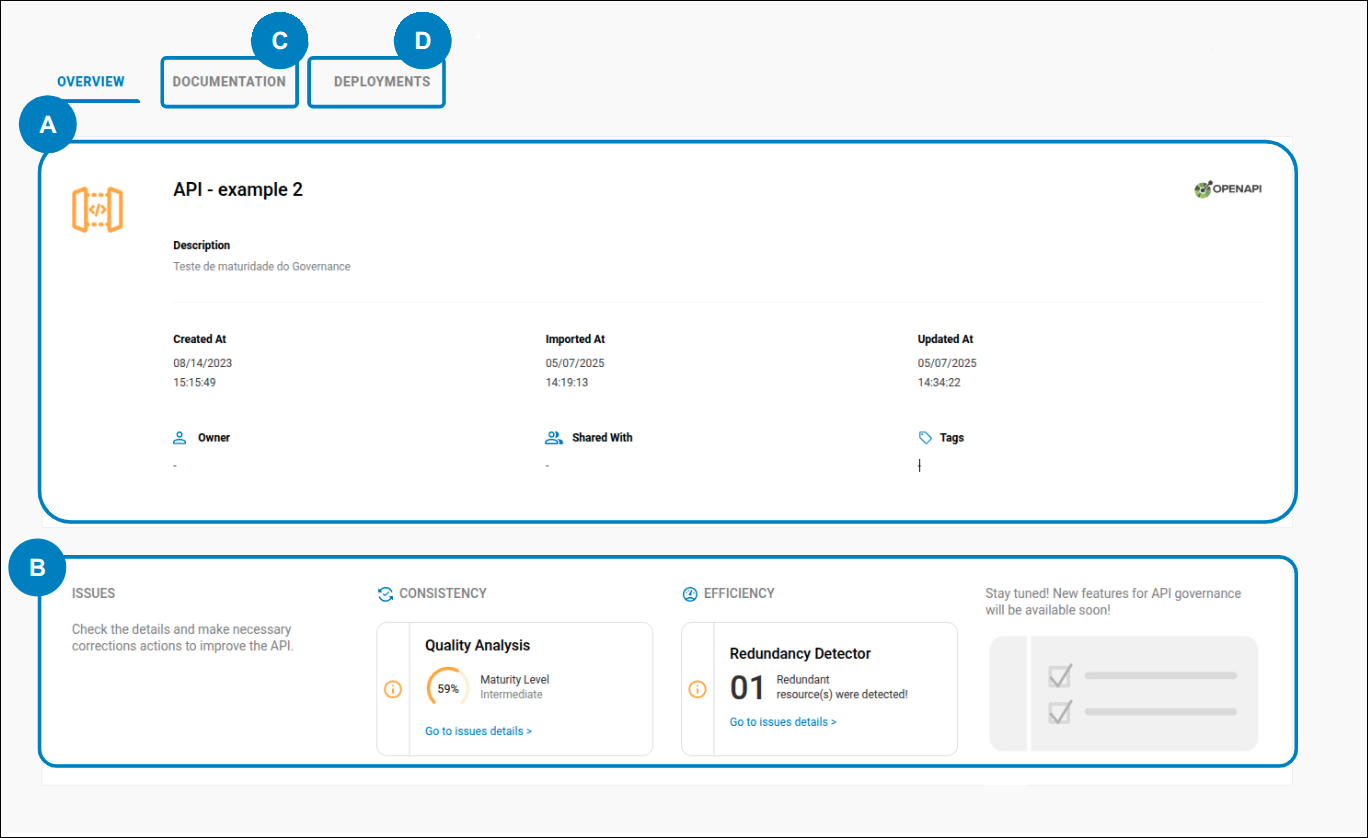Open the Documentation tab
The width and height of the screenshot is (1368, 838).
click(x=229, y=82)
